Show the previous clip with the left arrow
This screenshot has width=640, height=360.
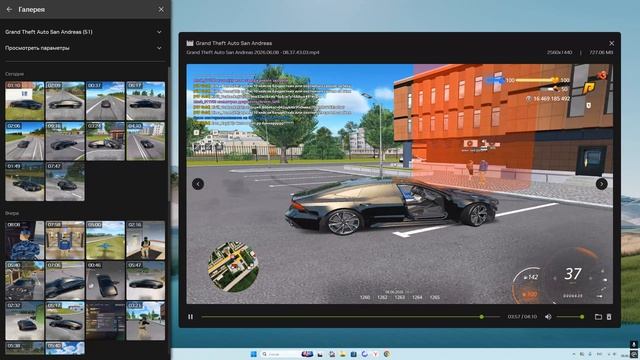[198, 184]
